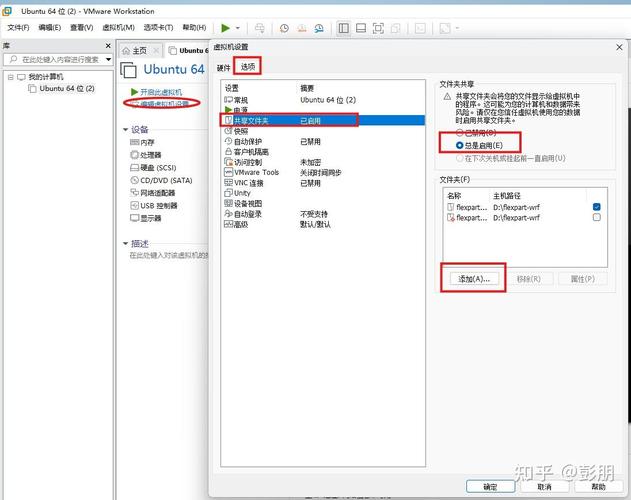
Task: Click the 常规 row icon in settings list
Action: click(228, 99)
